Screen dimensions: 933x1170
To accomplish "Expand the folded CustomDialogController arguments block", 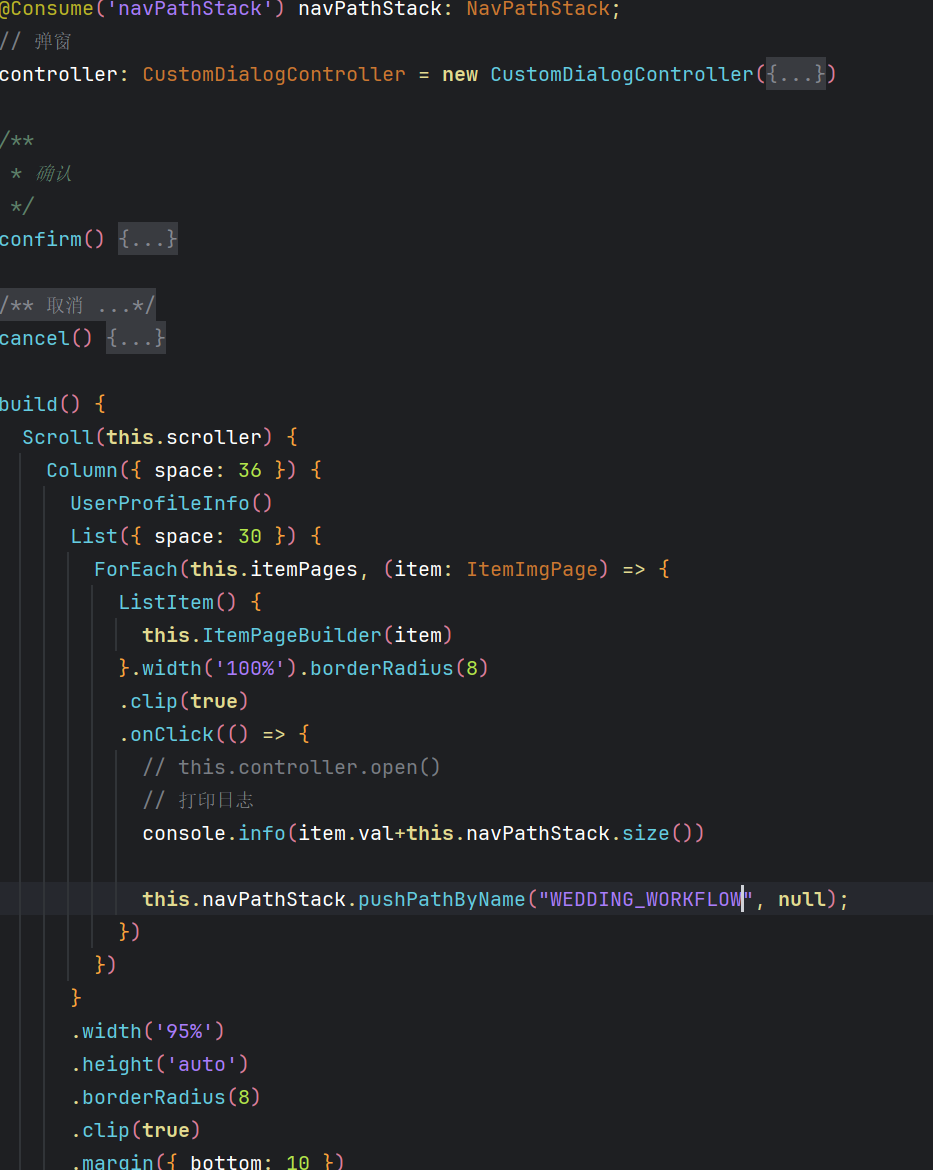I will pyautogui.click(x=796, y=74).
